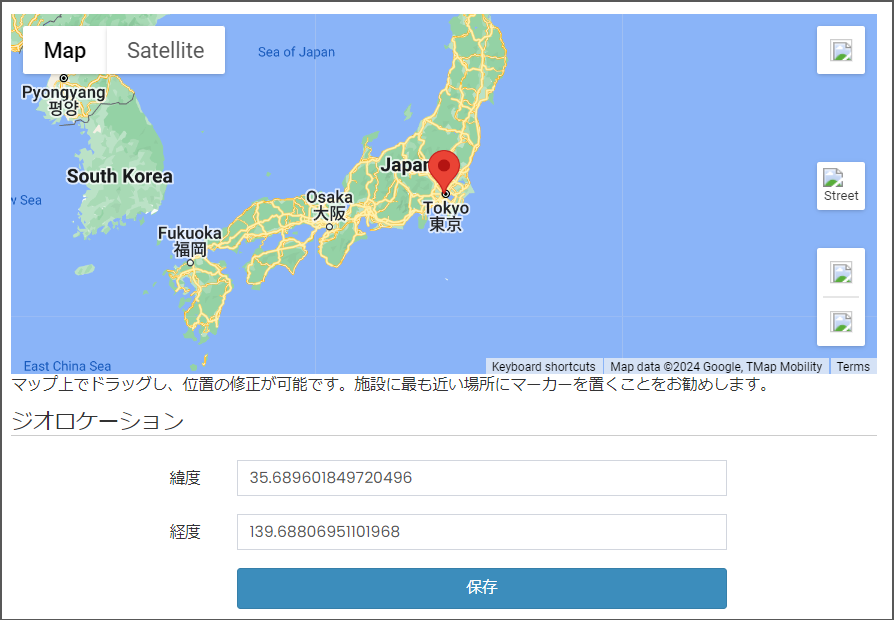Click the East China Sea label
Viewport: 894px width, 620px height.
pyautogui.click(x=67, y=366)
